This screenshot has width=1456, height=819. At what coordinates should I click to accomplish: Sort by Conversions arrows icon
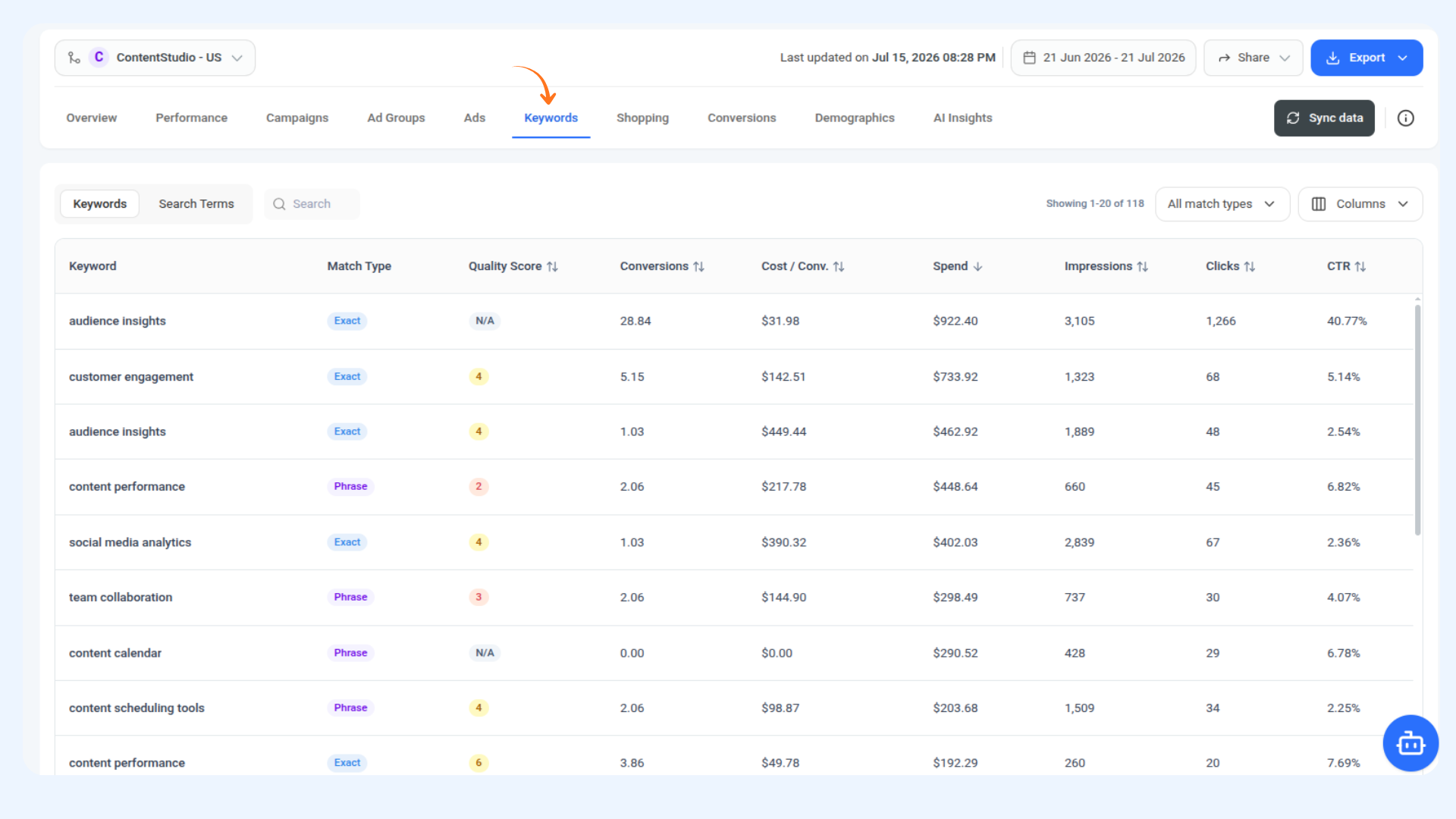click(x=698, y=267)
